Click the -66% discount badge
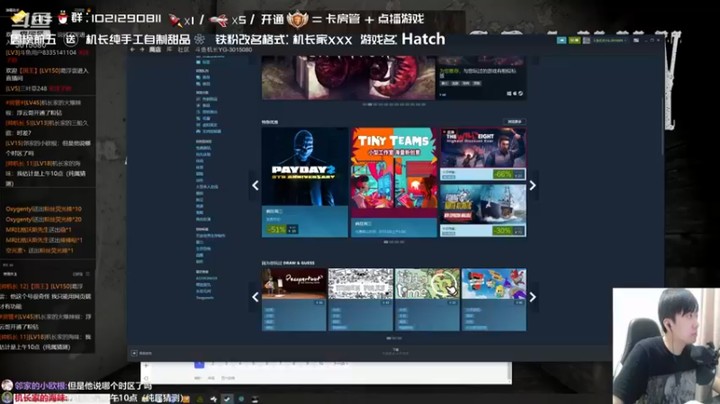Image resolution: width=720 pixels, height=404 pixels. (503, 174)
